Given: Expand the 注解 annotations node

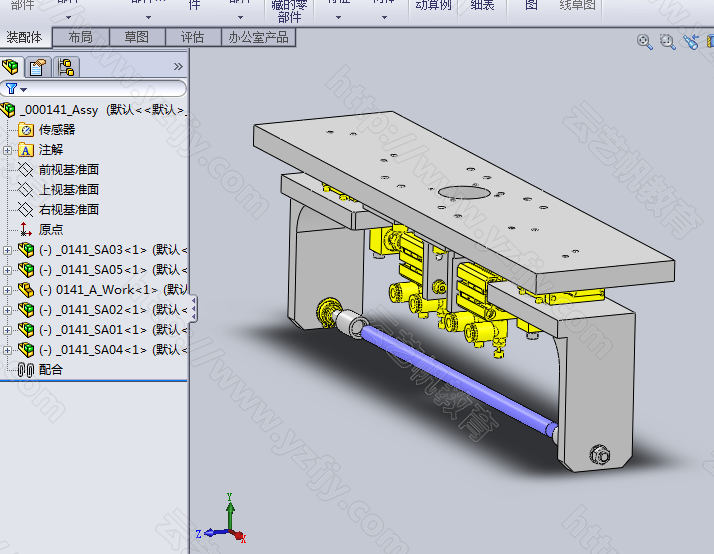Looking at the screenshot, I should 7,150.
